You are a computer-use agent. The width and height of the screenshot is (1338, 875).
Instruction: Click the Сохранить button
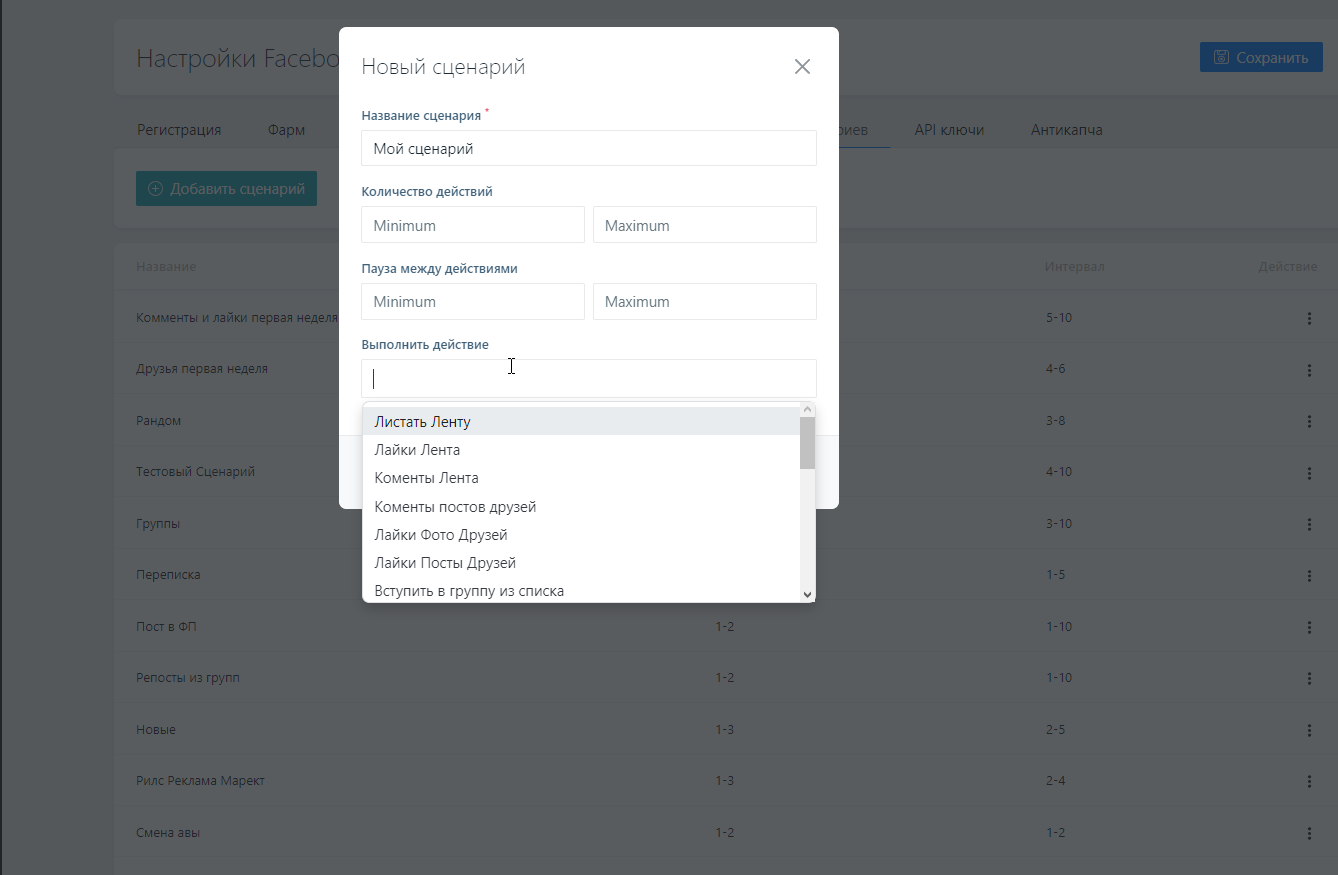point(1261,57)
